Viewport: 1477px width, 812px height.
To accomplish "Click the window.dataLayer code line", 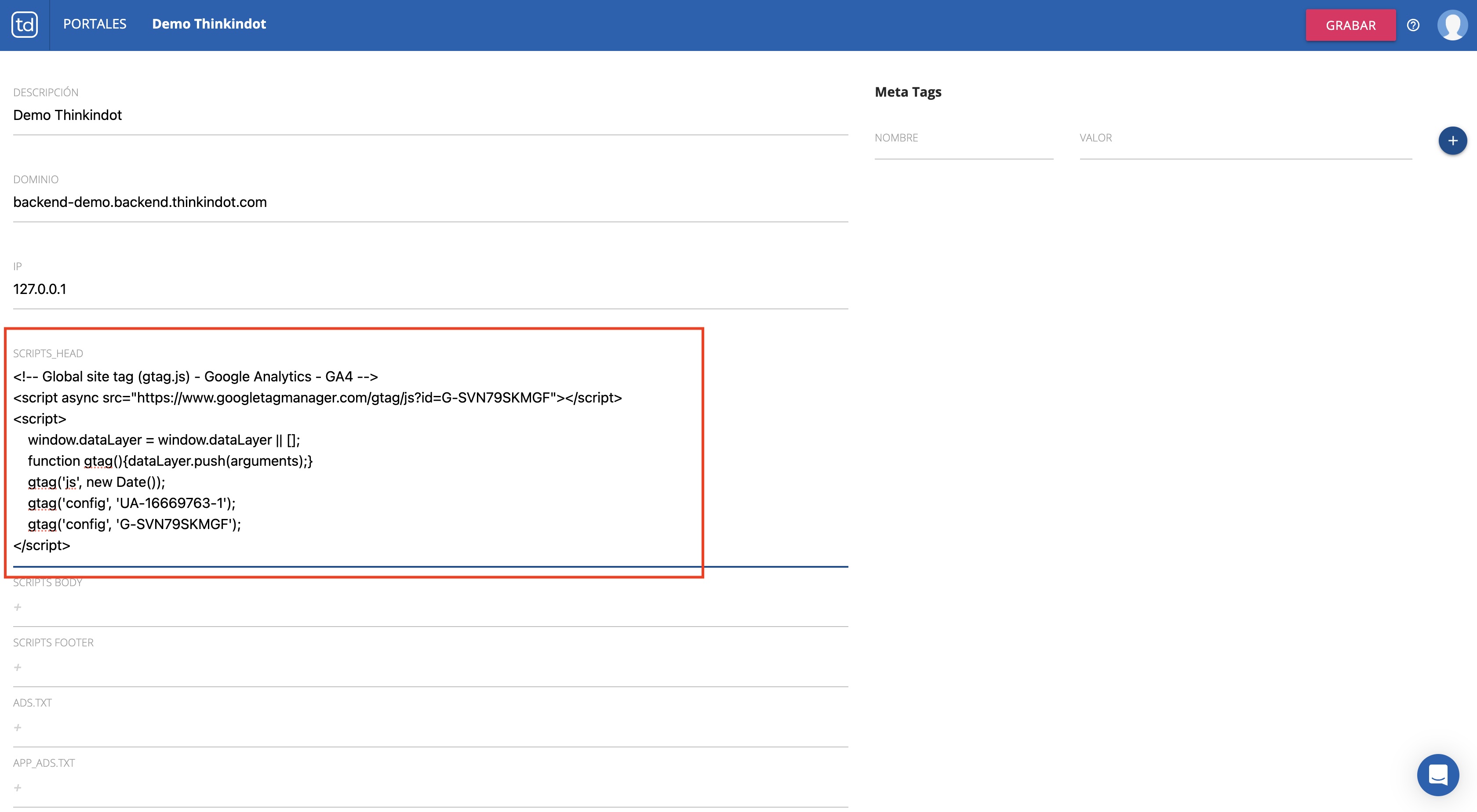I will point(164,440).
